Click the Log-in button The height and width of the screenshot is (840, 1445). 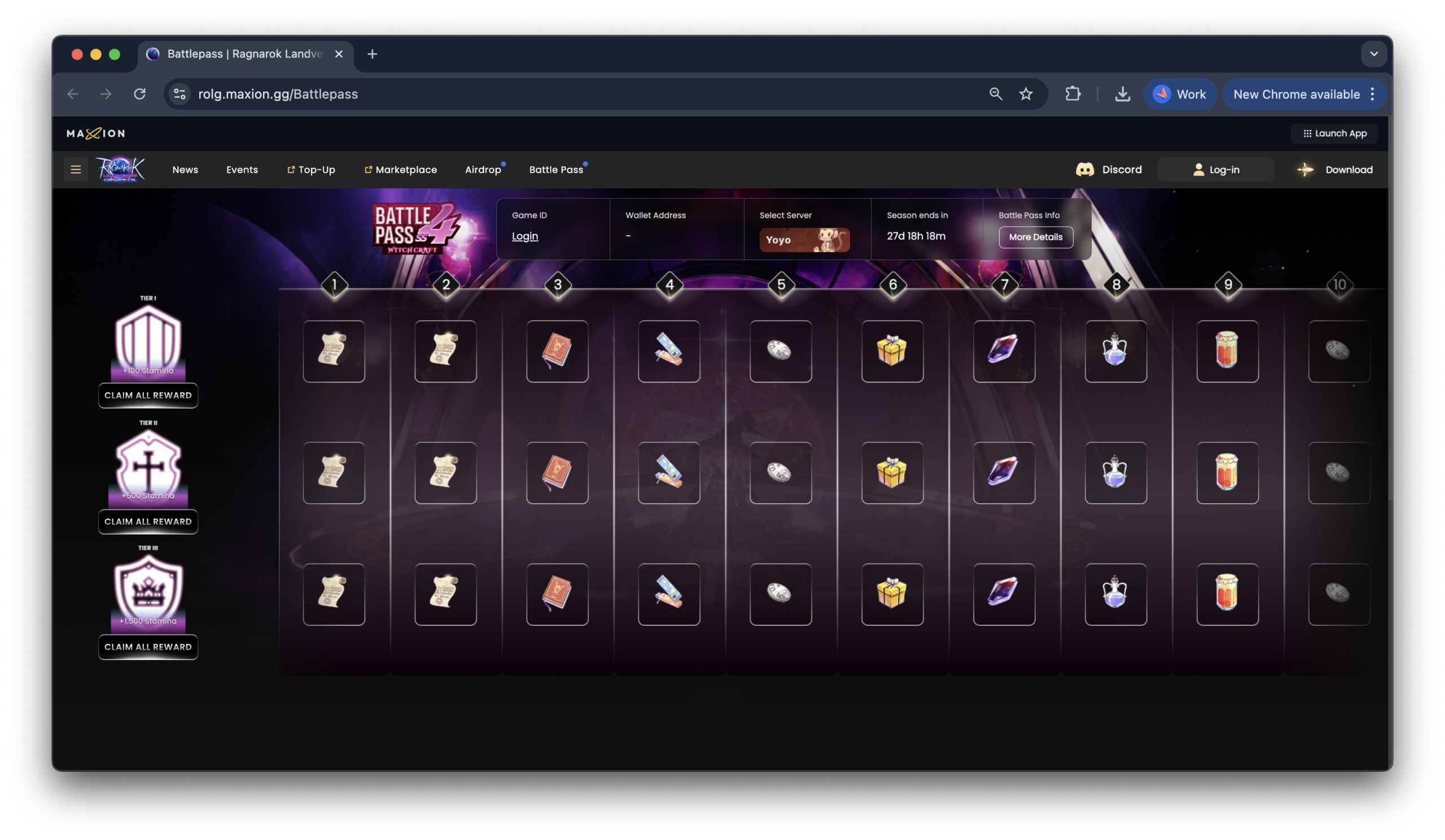(x=1216, y=170)
